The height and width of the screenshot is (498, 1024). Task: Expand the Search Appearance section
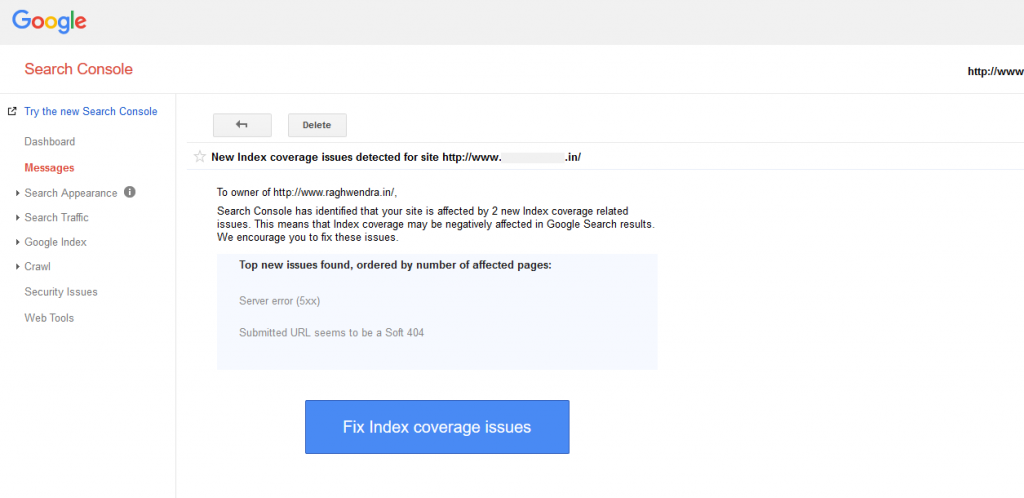(x=18, y=193)
